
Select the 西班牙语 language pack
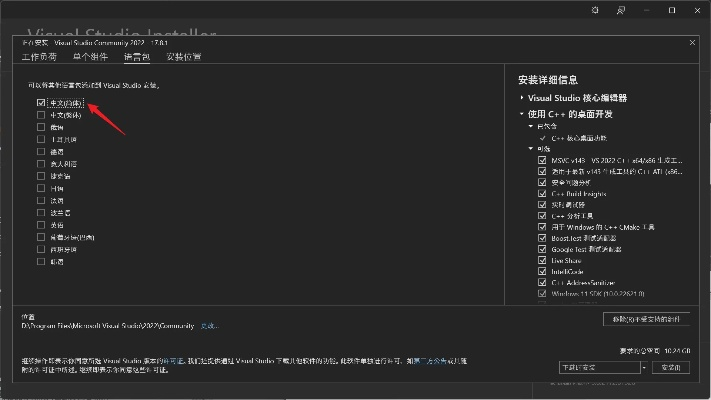(x=41, y=249)
